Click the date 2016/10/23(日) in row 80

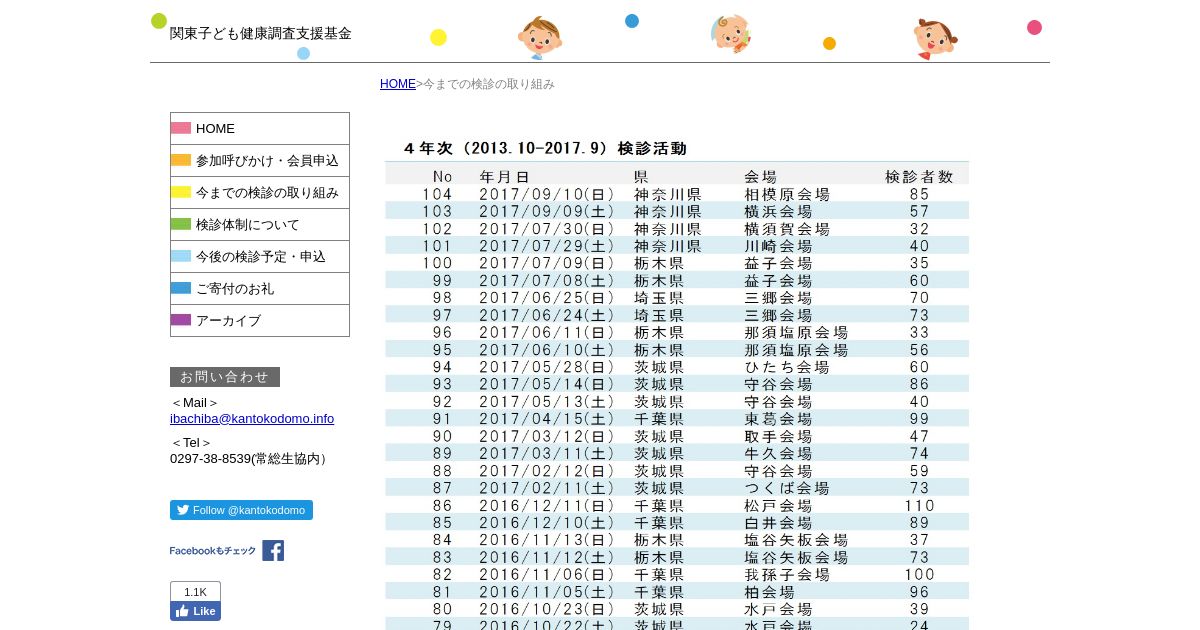coord(547,609)
